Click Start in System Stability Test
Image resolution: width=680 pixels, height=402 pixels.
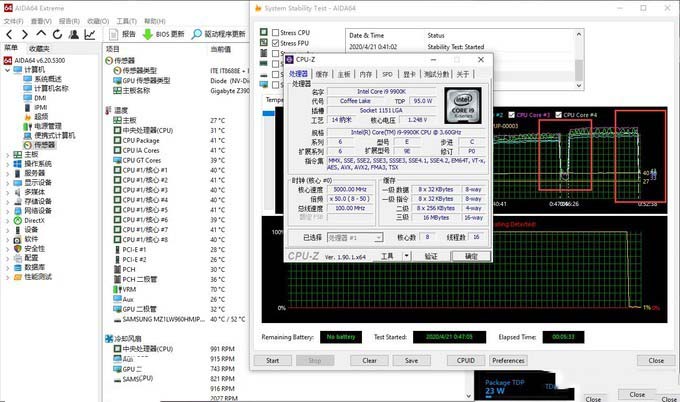pyautogui.click(x=273, y=360)
